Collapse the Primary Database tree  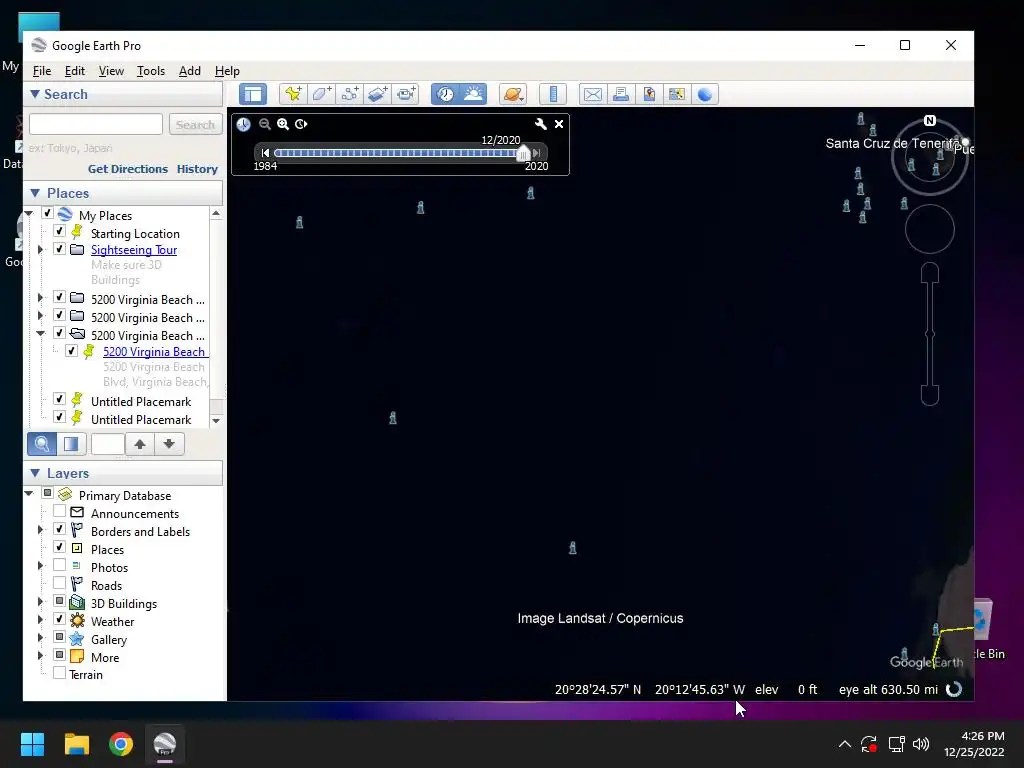point(29,494)
